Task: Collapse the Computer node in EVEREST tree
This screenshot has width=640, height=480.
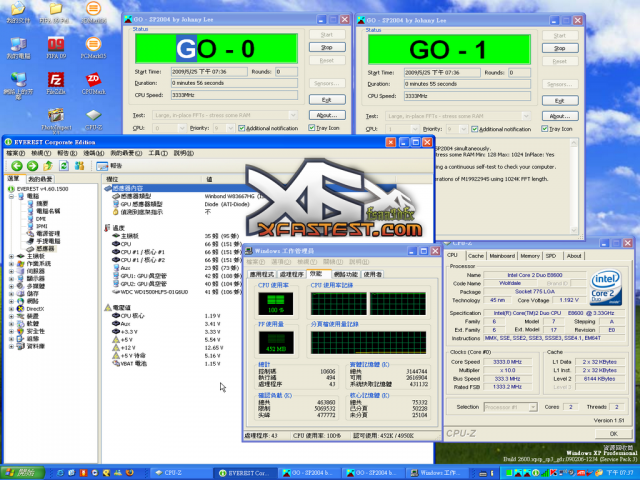Action: (11, 196)
